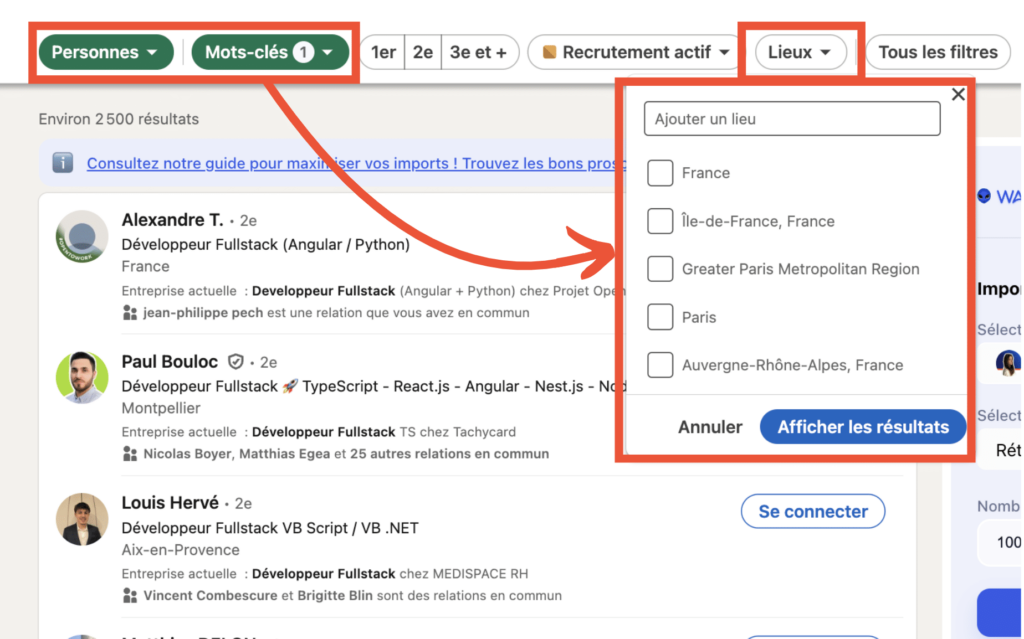Click the Montpellier location text
The height and width of the screenshot is (639, 1024).
(161, 408)
